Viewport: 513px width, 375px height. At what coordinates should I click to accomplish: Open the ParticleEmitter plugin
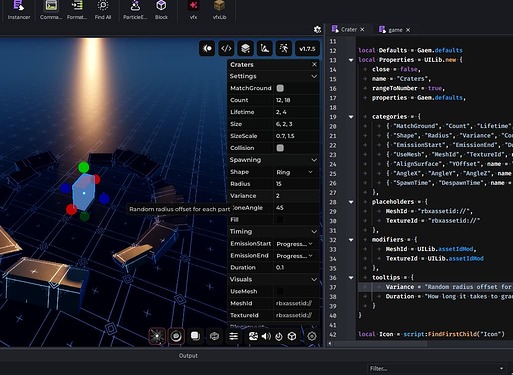(135, 10)
